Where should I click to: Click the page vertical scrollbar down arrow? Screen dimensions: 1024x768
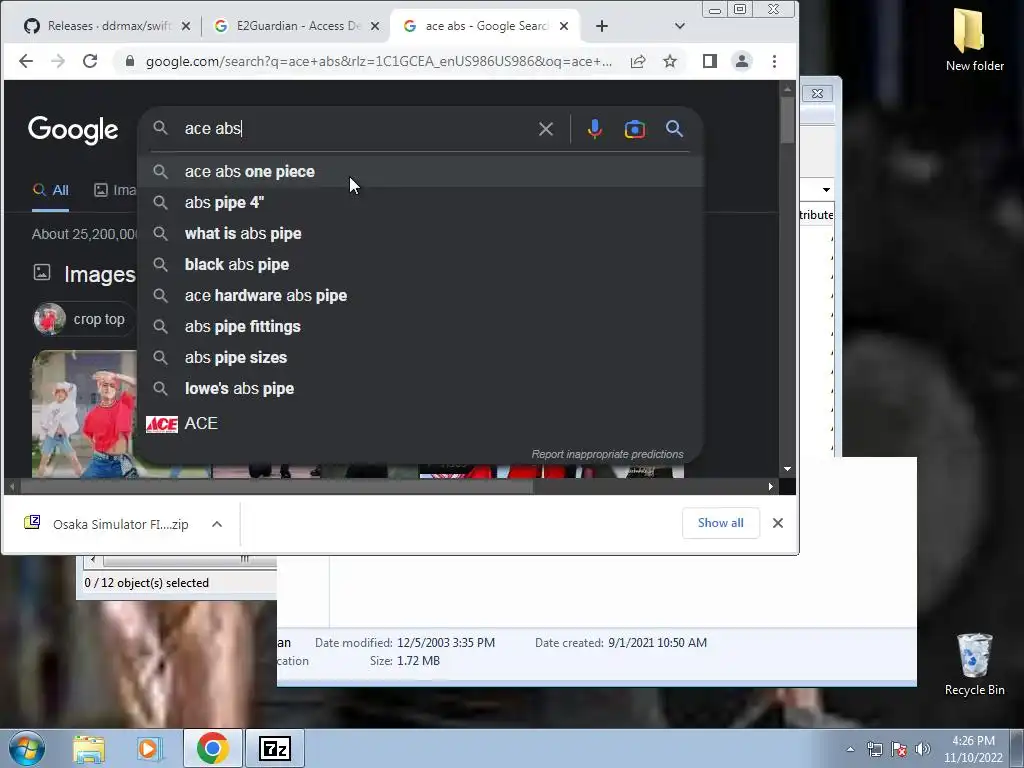788,469
